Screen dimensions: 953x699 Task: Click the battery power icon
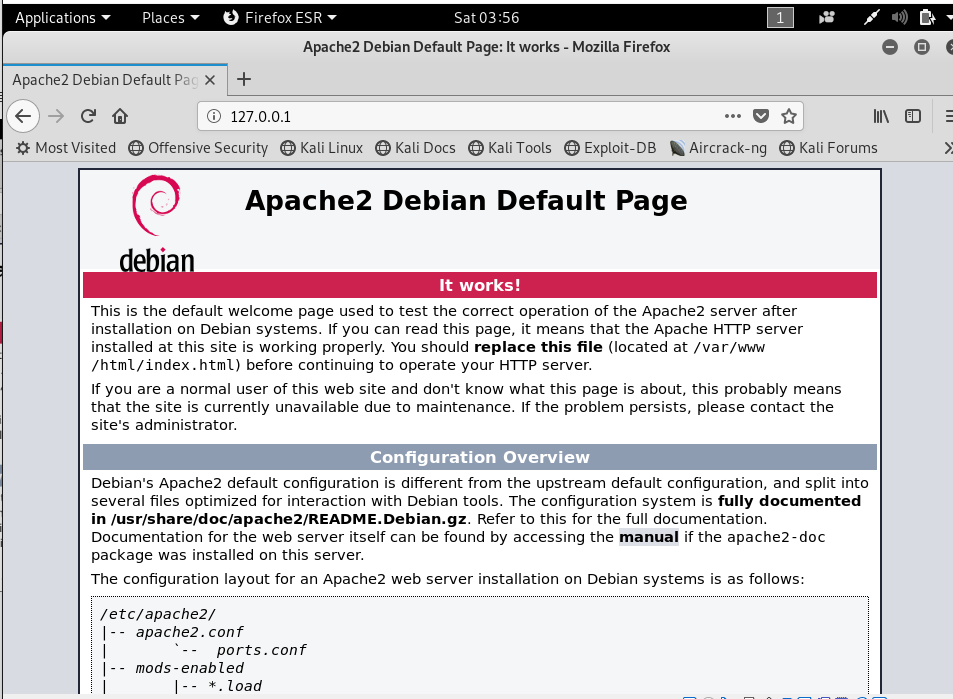click(x=927, y=18)
